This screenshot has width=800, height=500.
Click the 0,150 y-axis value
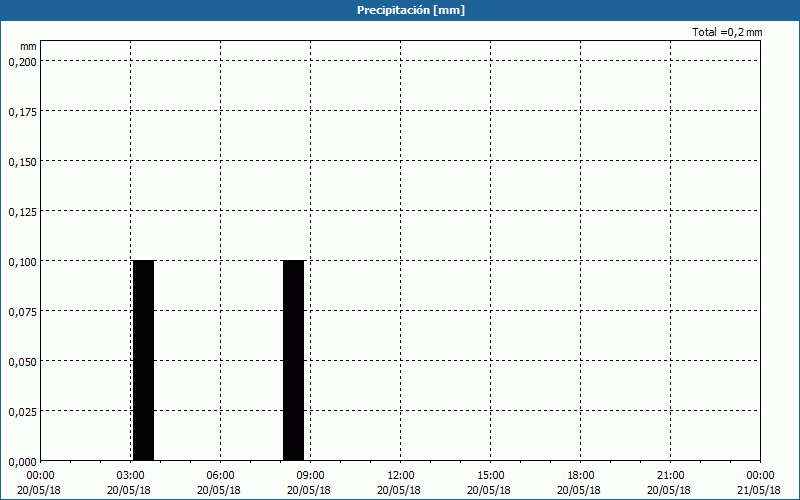22,162
